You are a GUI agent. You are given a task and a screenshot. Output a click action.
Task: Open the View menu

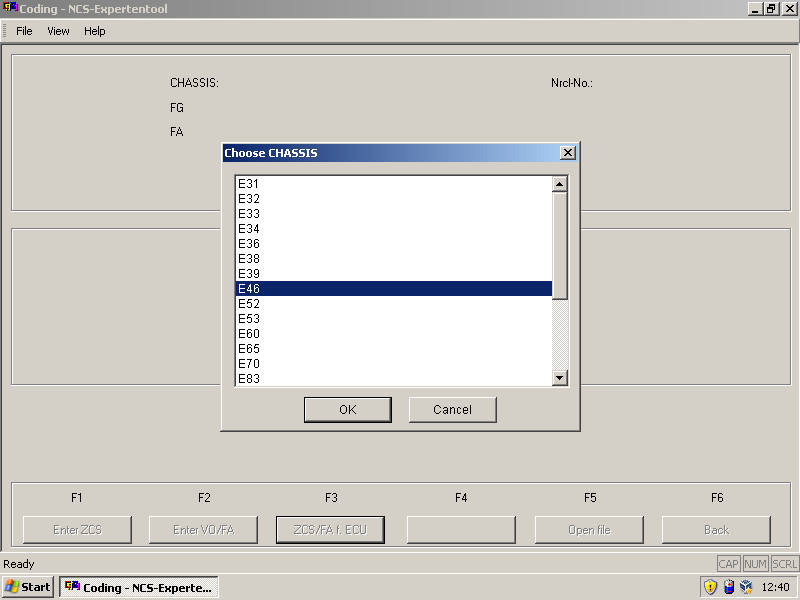point(58,31)
